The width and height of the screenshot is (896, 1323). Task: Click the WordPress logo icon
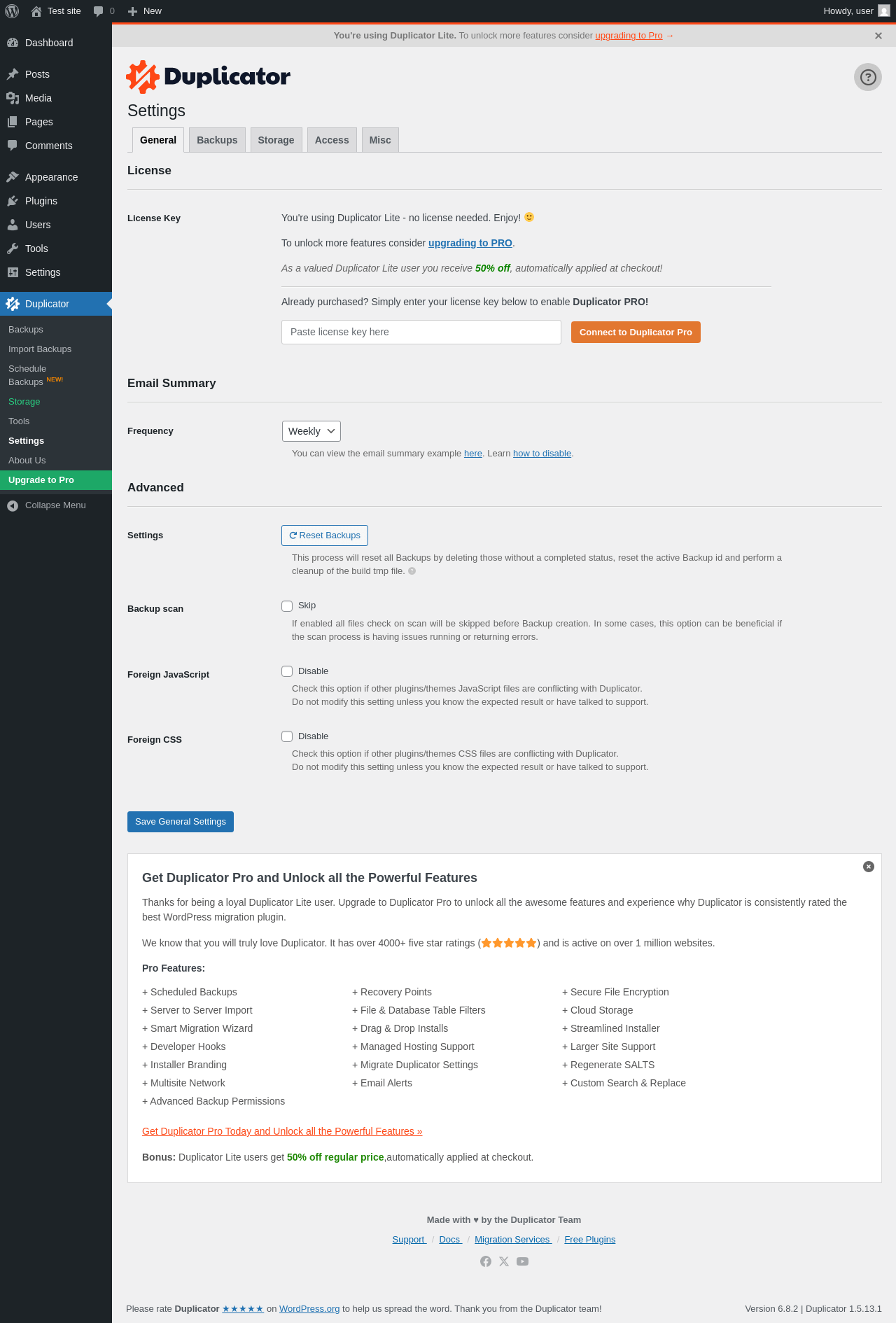[x=12, y=11]
